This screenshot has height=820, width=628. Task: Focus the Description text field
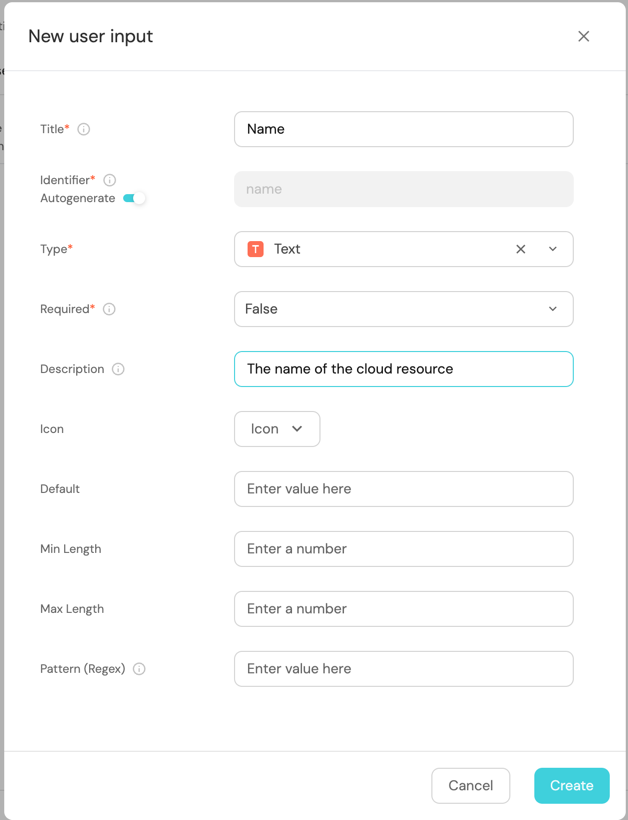tap(403, 369)
